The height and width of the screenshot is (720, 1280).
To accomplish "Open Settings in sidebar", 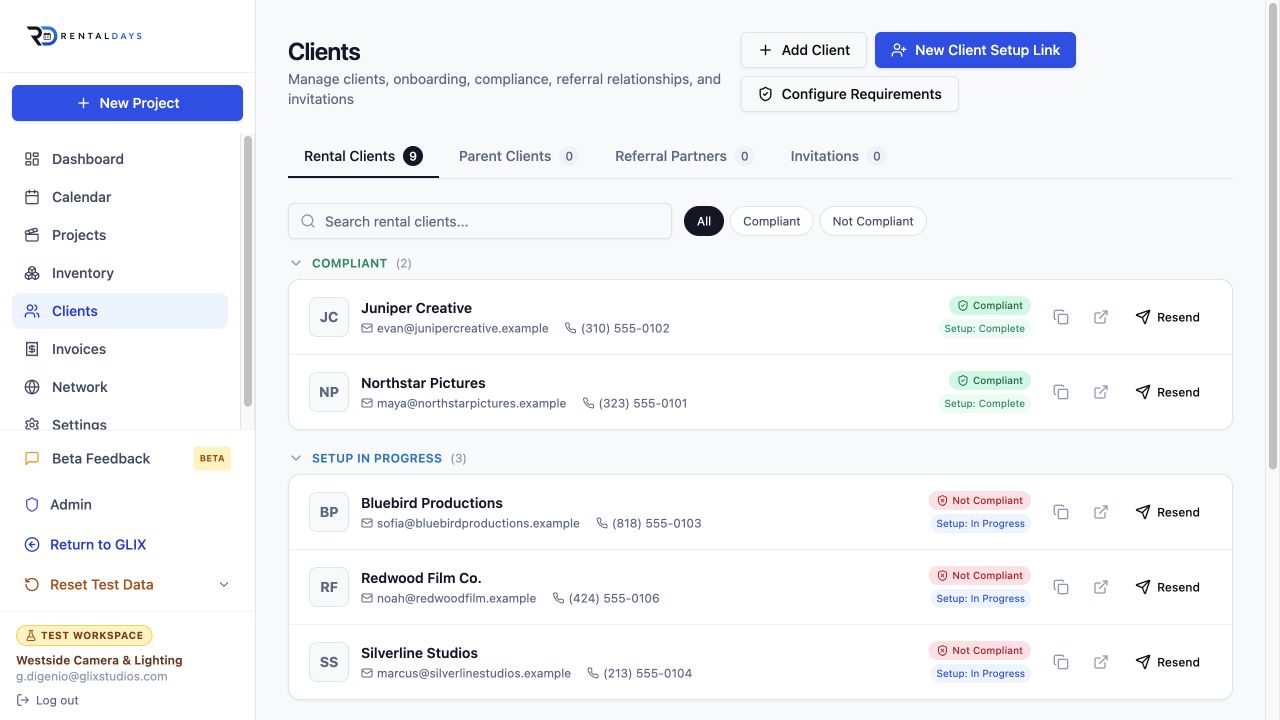I will [x=120, y=422].
